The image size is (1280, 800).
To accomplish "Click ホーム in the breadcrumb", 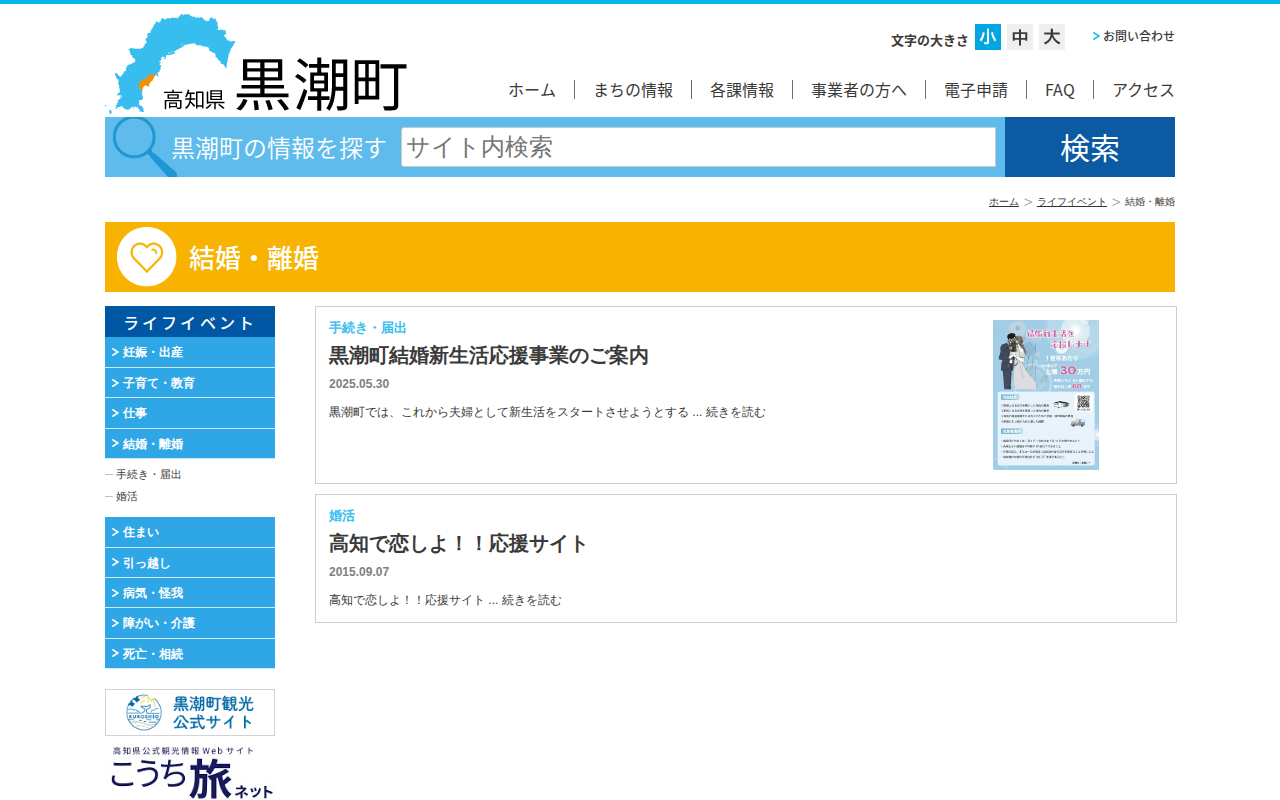I will [1004, 202].
